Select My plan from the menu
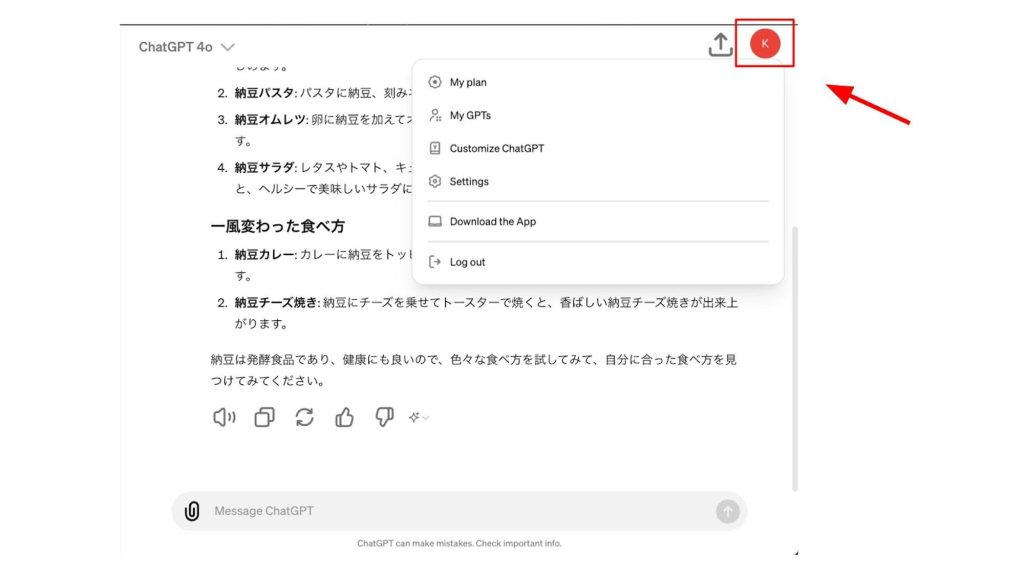The height and width of the screenshot is (576, 1024). (x=468, y=83)
